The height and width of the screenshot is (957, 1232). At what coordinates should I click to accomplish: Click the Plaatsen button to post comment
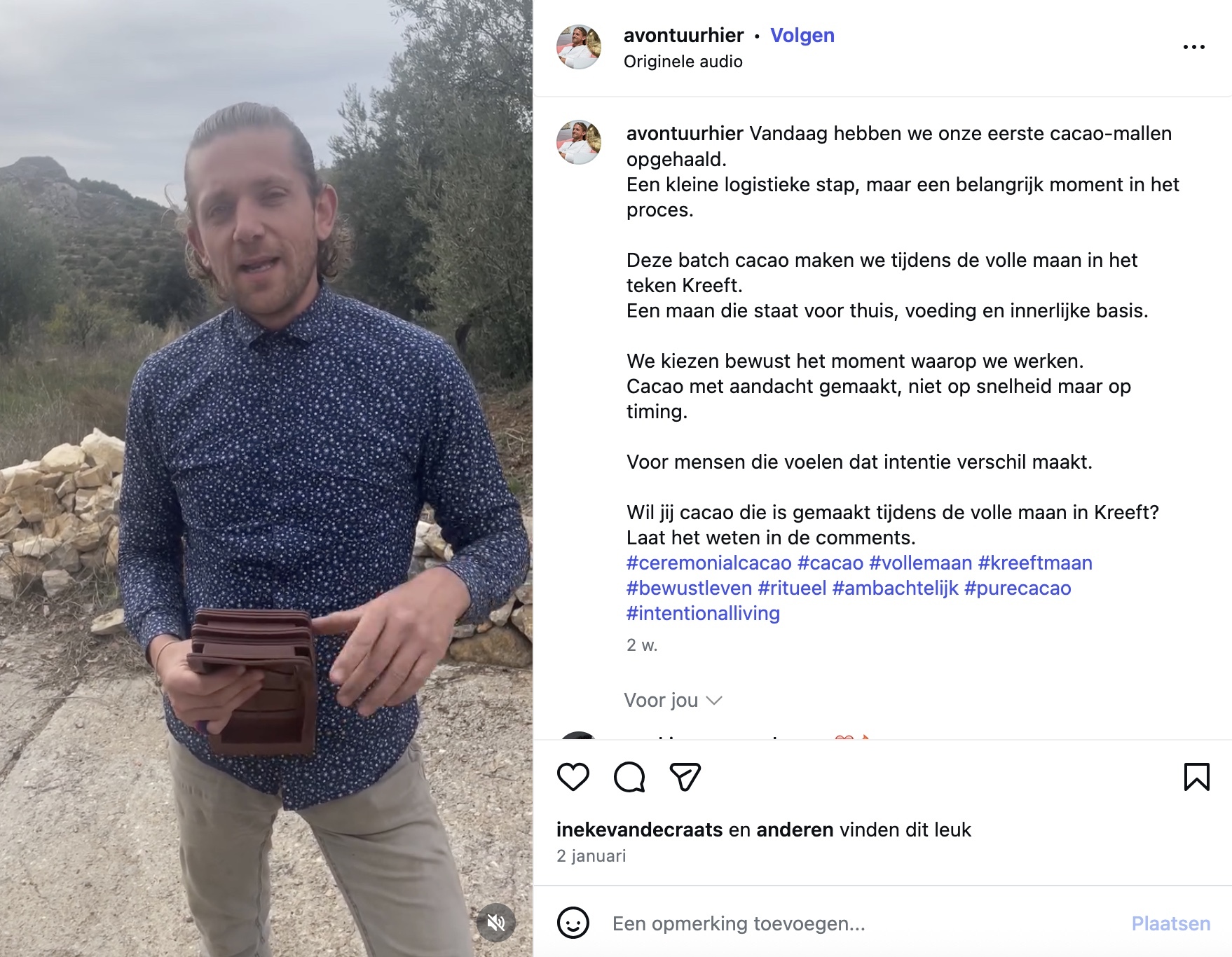[1170, 923]
